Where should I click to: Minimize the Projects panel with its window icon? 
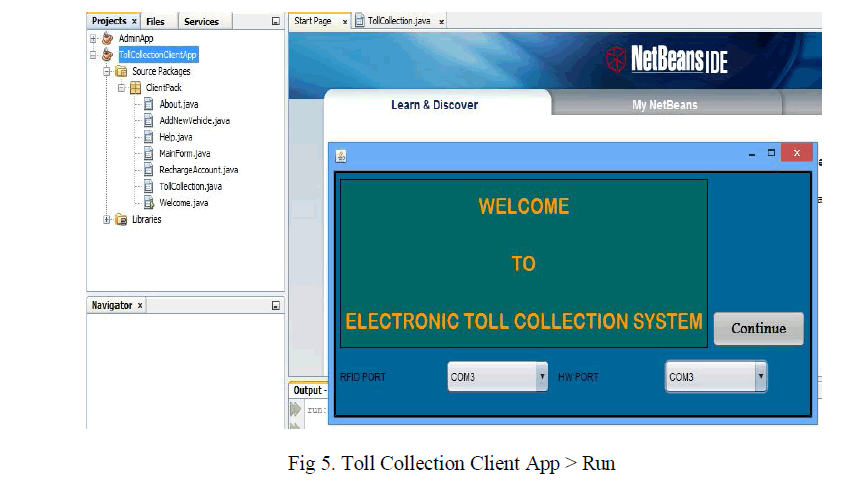tap(276, 21)
